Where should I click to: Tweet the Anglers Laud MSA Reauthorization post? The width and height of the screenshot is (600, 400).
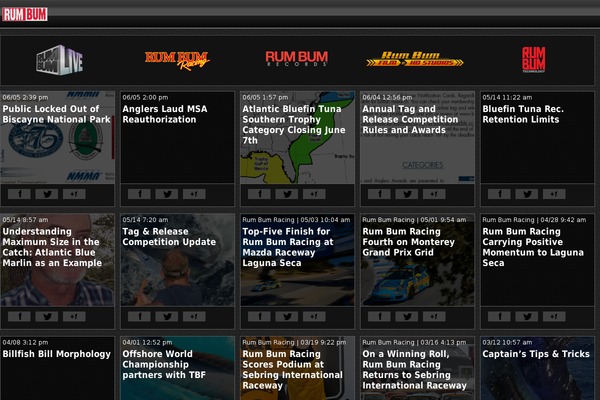[x=167, y=194]
